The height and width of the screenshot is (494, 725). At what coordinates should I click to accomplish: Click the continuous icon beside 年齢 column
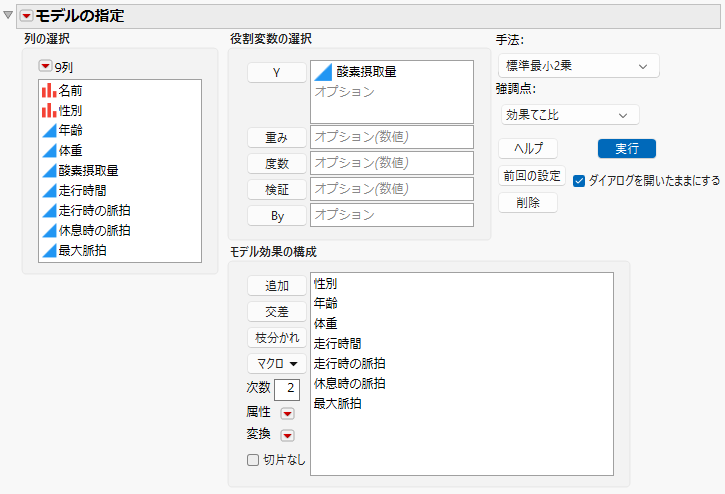(49, 131)
